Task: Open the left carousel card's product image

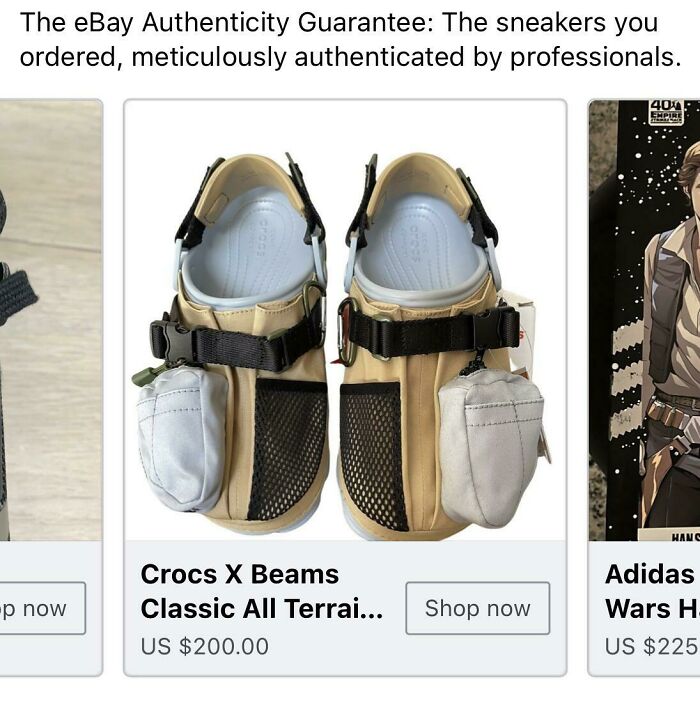Action: coord(51,320)
